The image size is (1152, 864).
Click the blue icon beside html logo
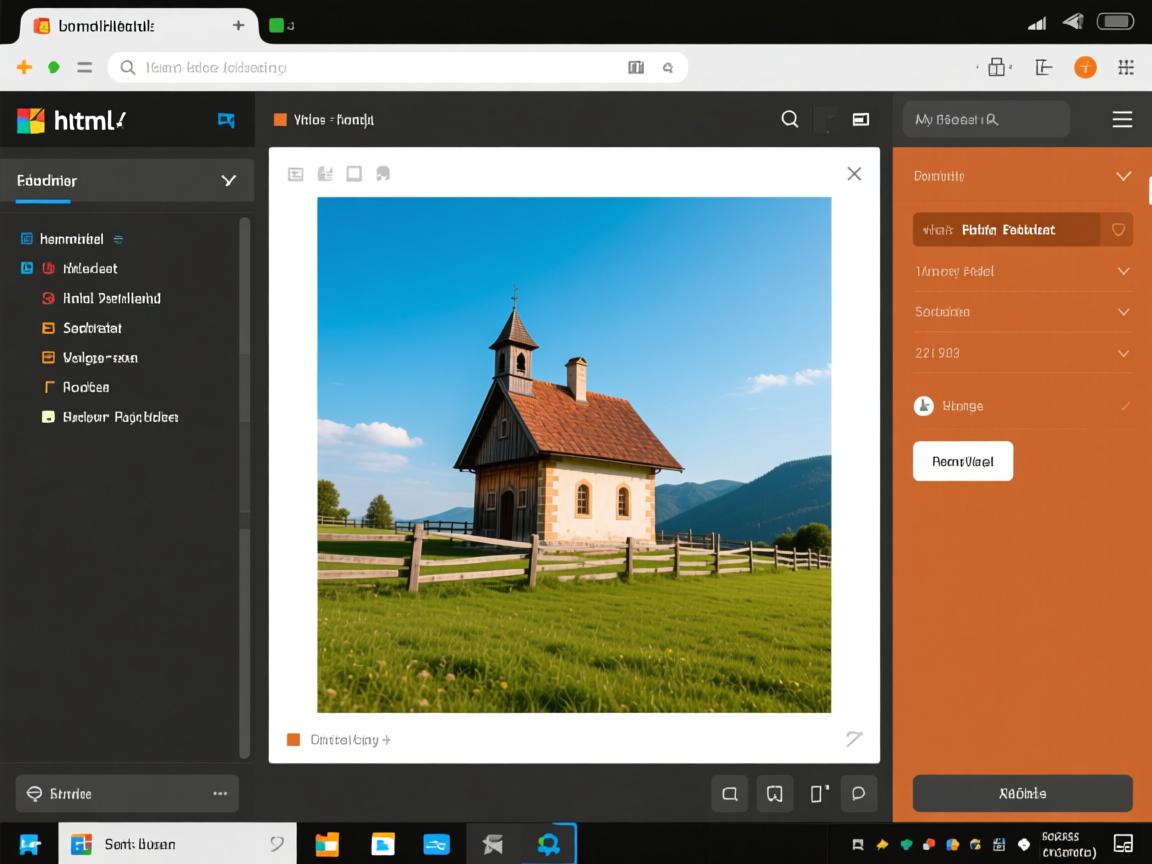click(x=226, y=120)
